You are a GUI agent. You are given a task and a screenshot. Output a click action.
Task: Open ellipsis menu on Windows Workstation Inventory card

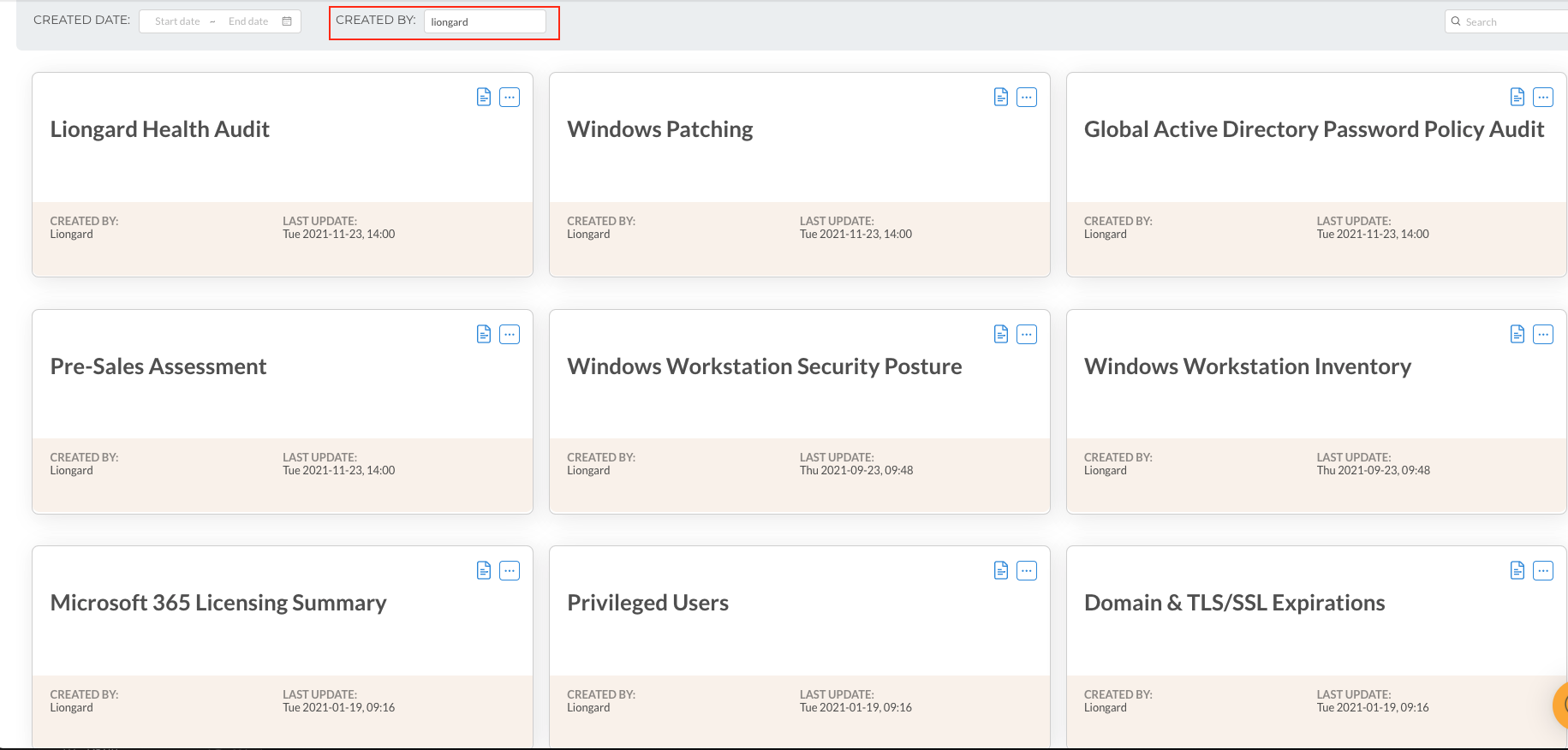tap(1543, 334)
